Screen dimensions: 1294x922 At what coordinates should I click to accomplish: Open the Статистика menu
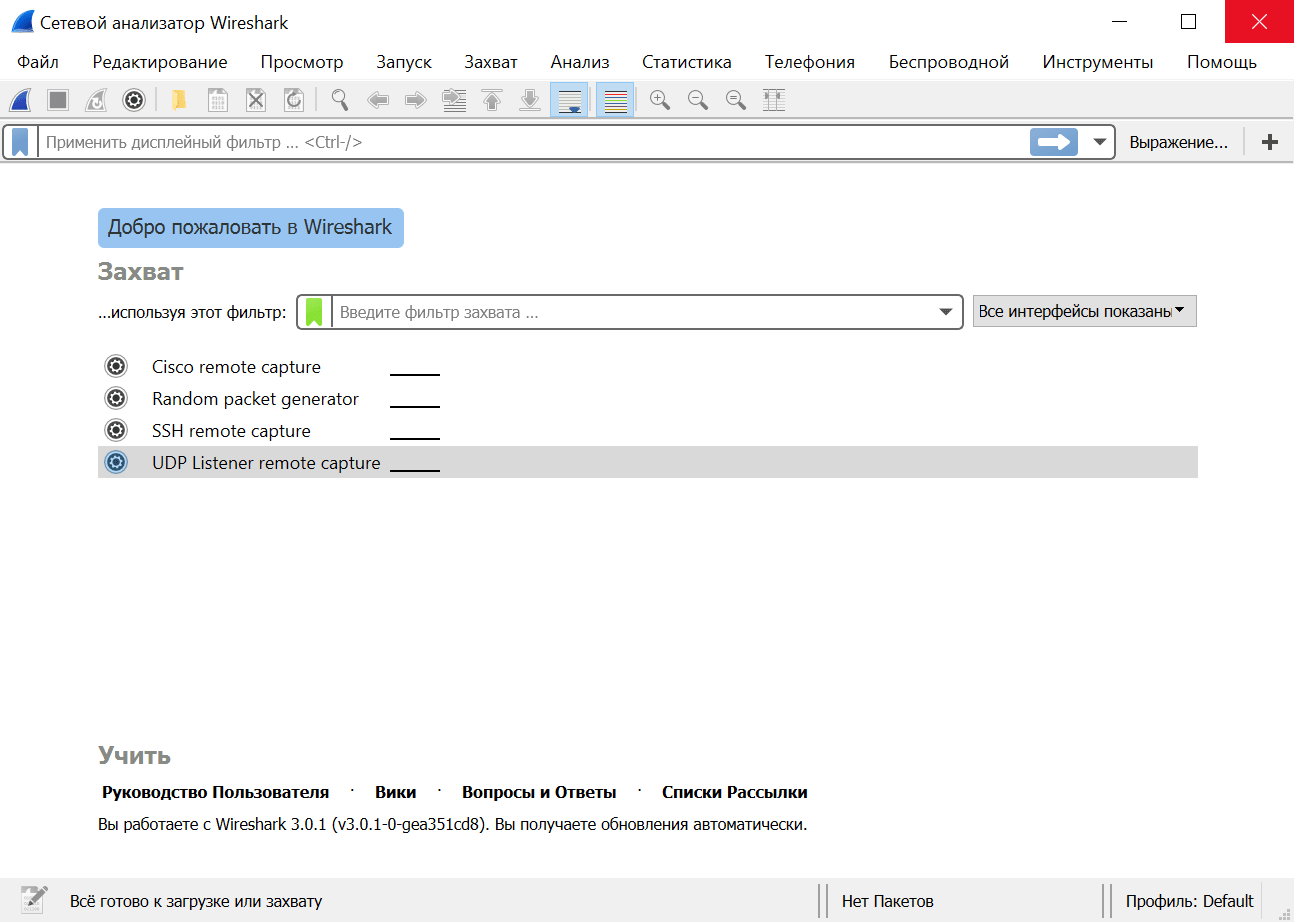pos(687,62)
